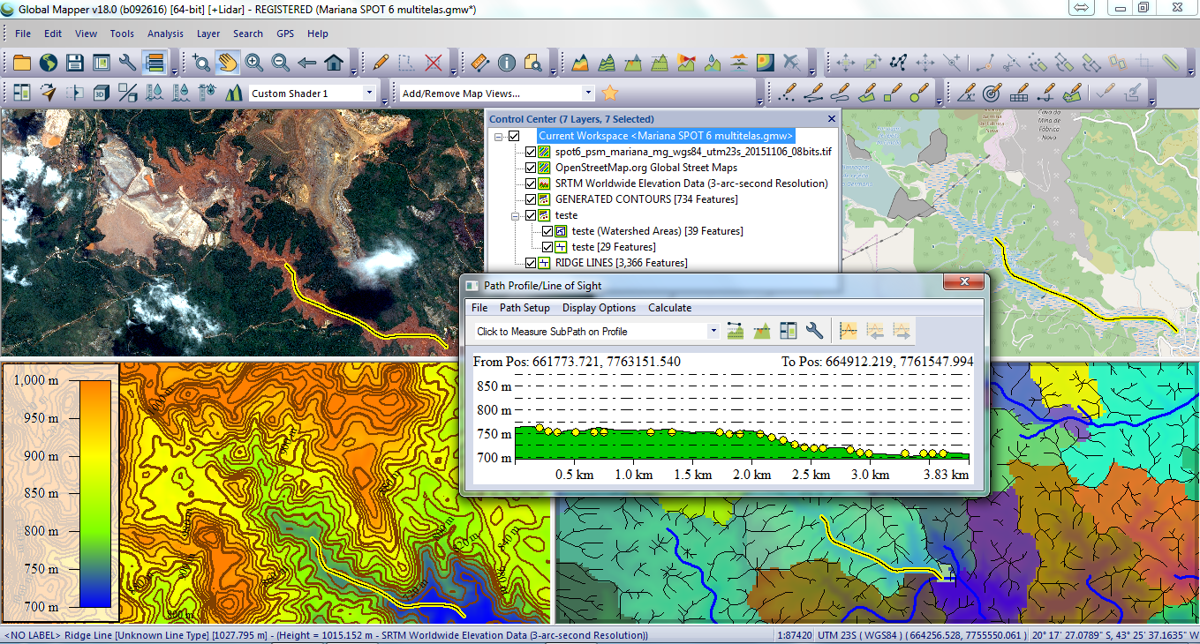Expand the Add/Remove Map Views dropdown
The height and width of the screenshot is (644, 1200).
588,93
